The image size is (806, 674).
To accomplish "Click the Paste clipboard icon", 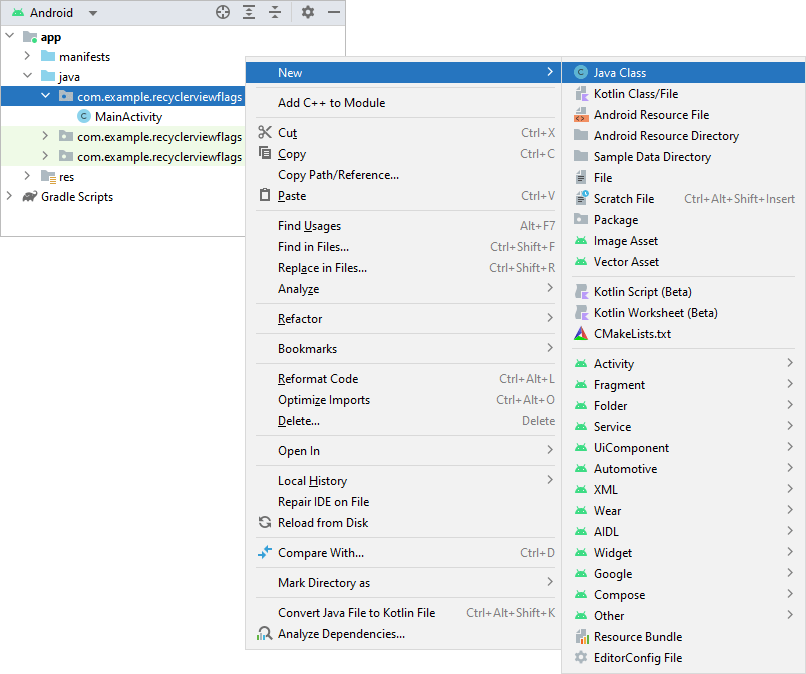I will [265, 195].
